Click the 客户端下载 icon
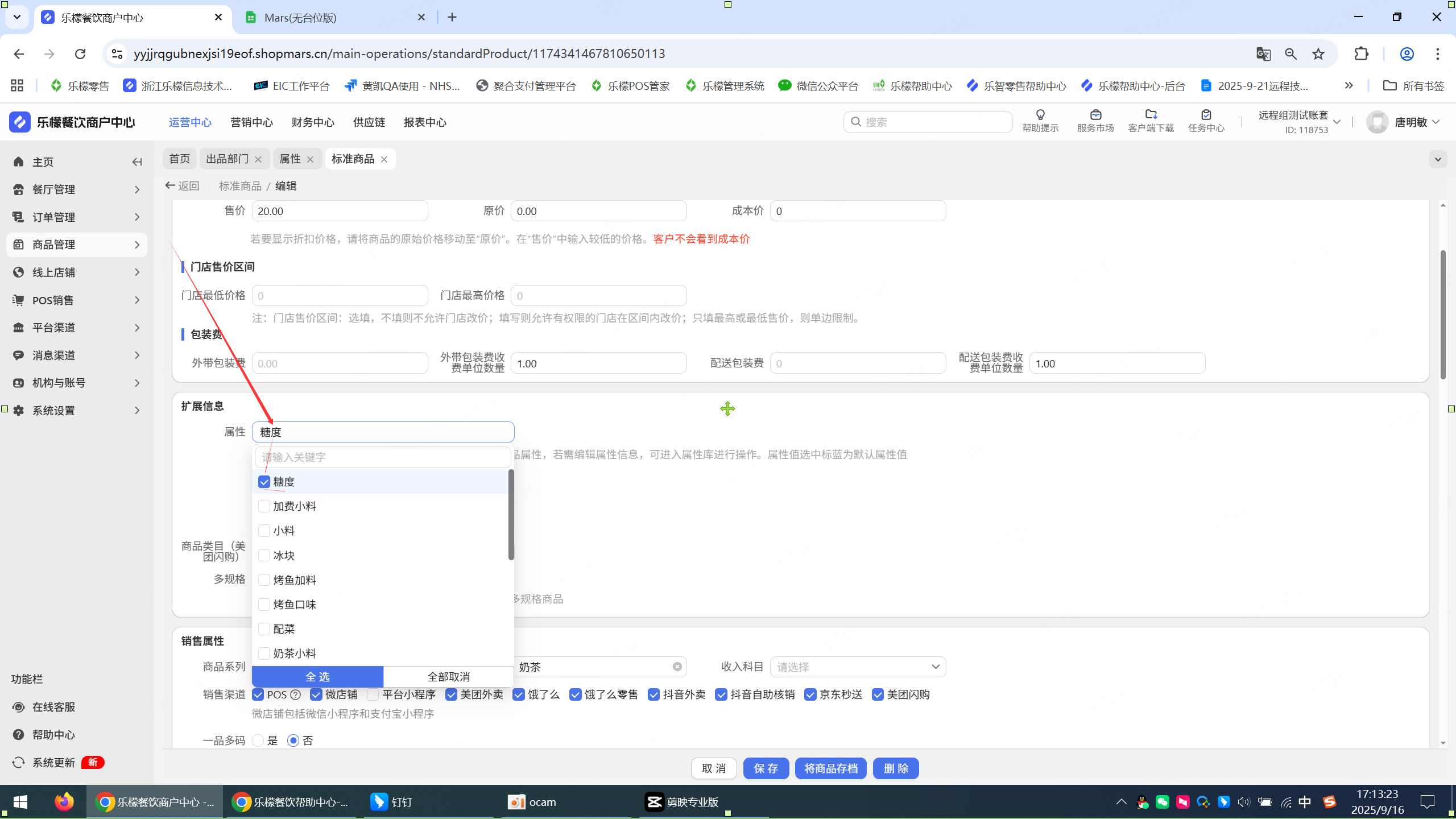The width and height of the screenshot is (1456, 819). (x=1151, y=115)
